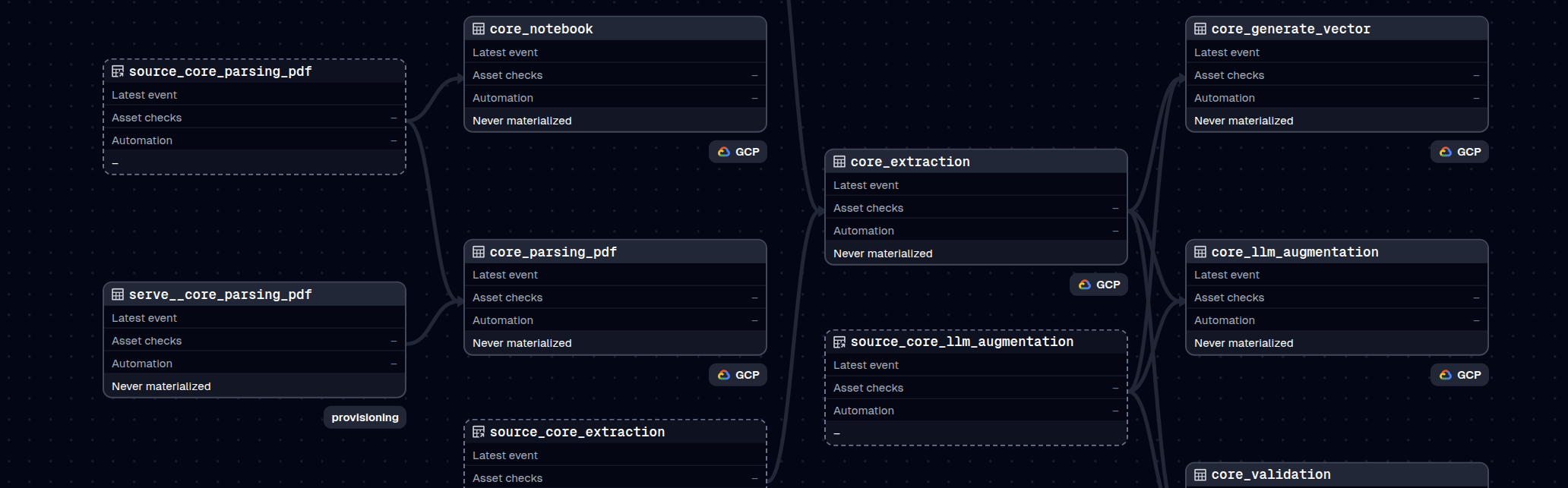Click the source asset icon on source_core_parsing_pdf
Image resolution: width=1568 pixels, height=488 pixels.
[118, 71]
